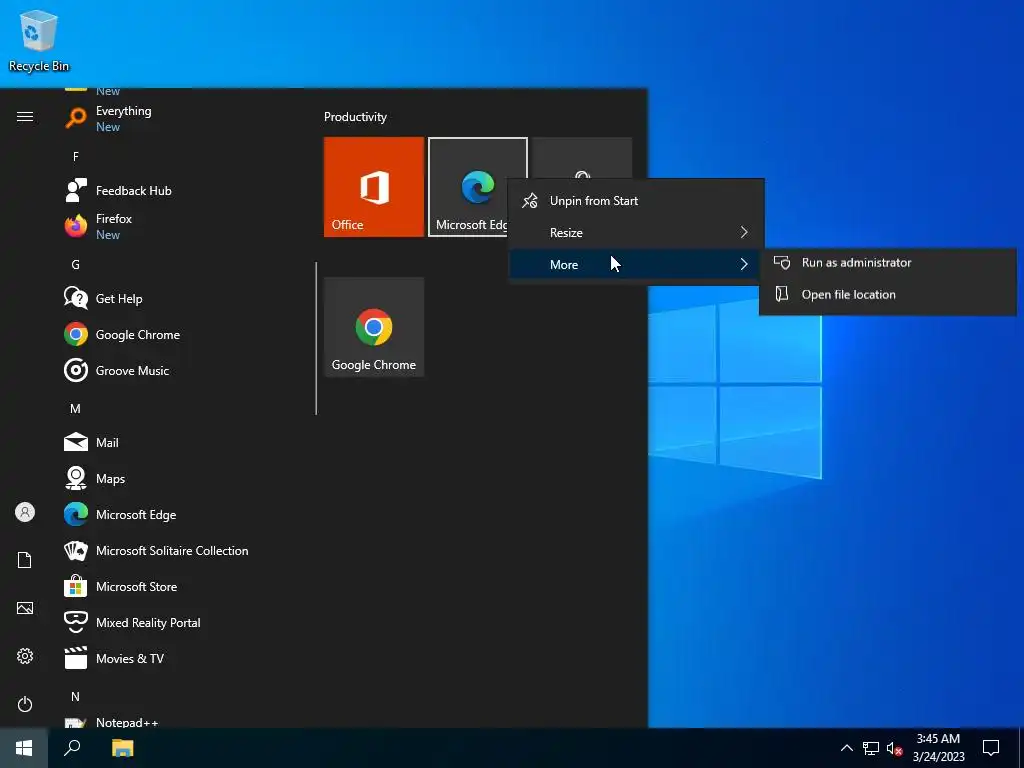Screen dimensions: 1024x768
Task: Click the network tray icon
Action: 871,748
